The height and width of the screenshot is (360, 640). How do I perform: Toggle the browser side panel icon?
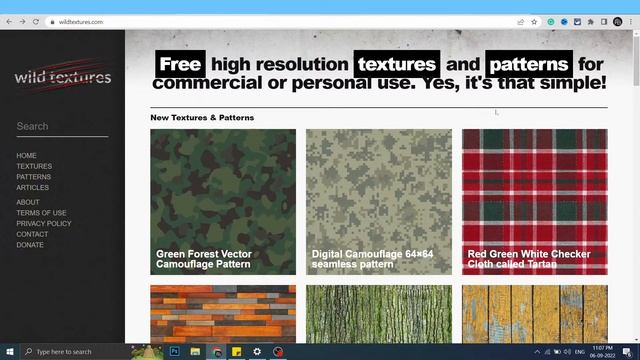coord(604,22)
